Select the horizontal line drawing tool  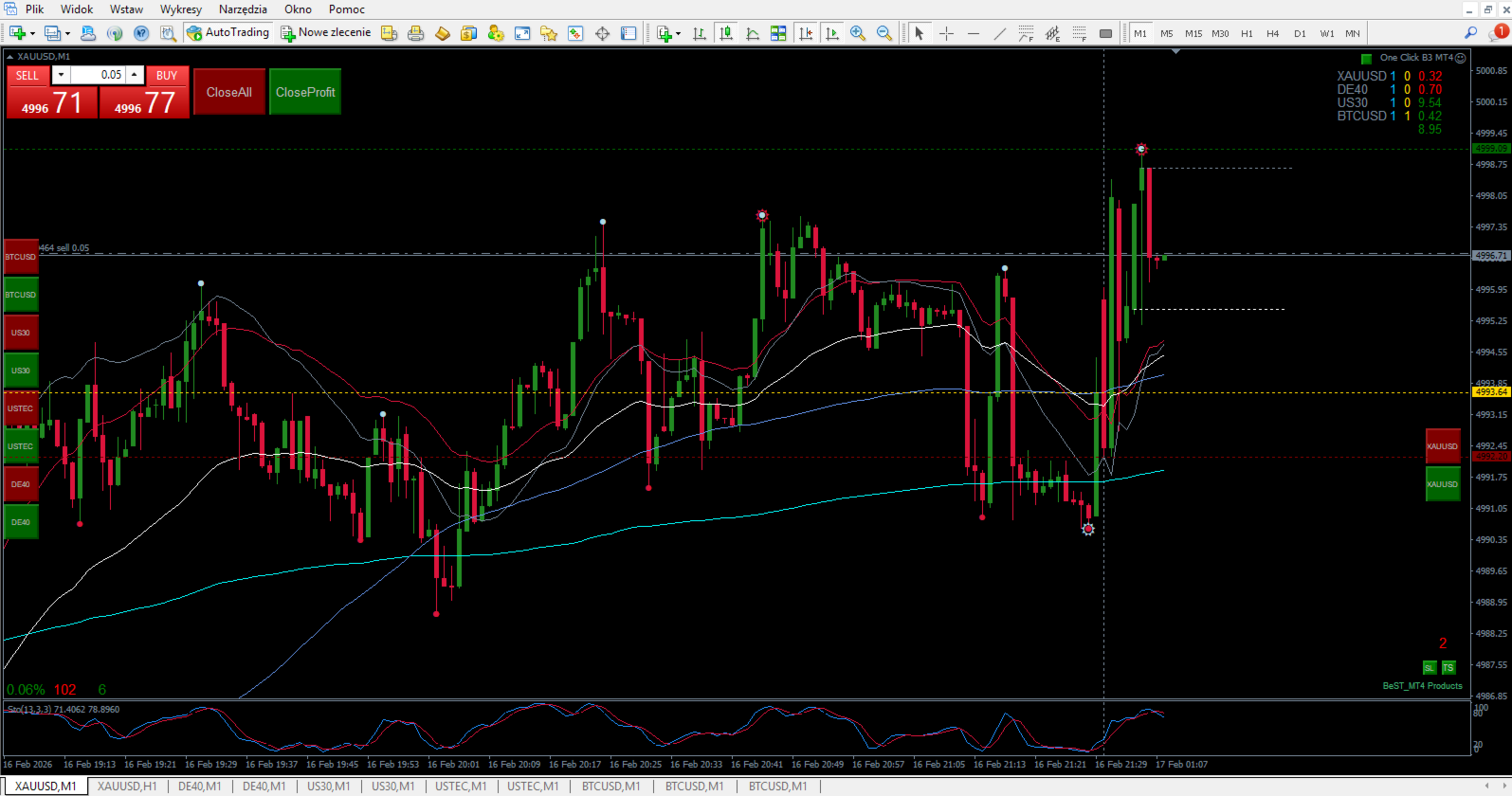tap(973, 33)
